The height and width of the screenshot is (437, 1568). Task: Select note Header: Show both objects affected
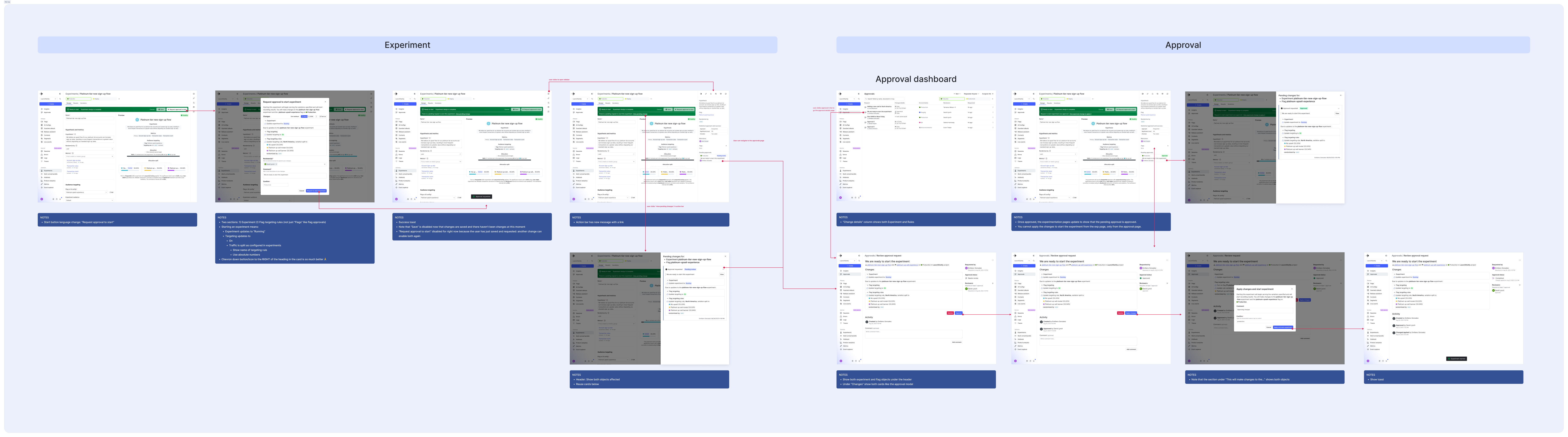(x=649, y=379)
